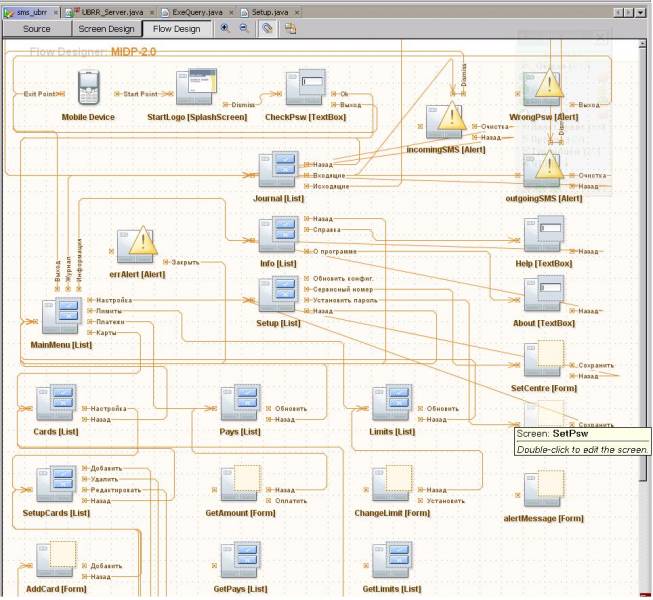Select the GetLimits List node icon
The image size is (653, 600).
pyautogui.click(x=392, y=559)
